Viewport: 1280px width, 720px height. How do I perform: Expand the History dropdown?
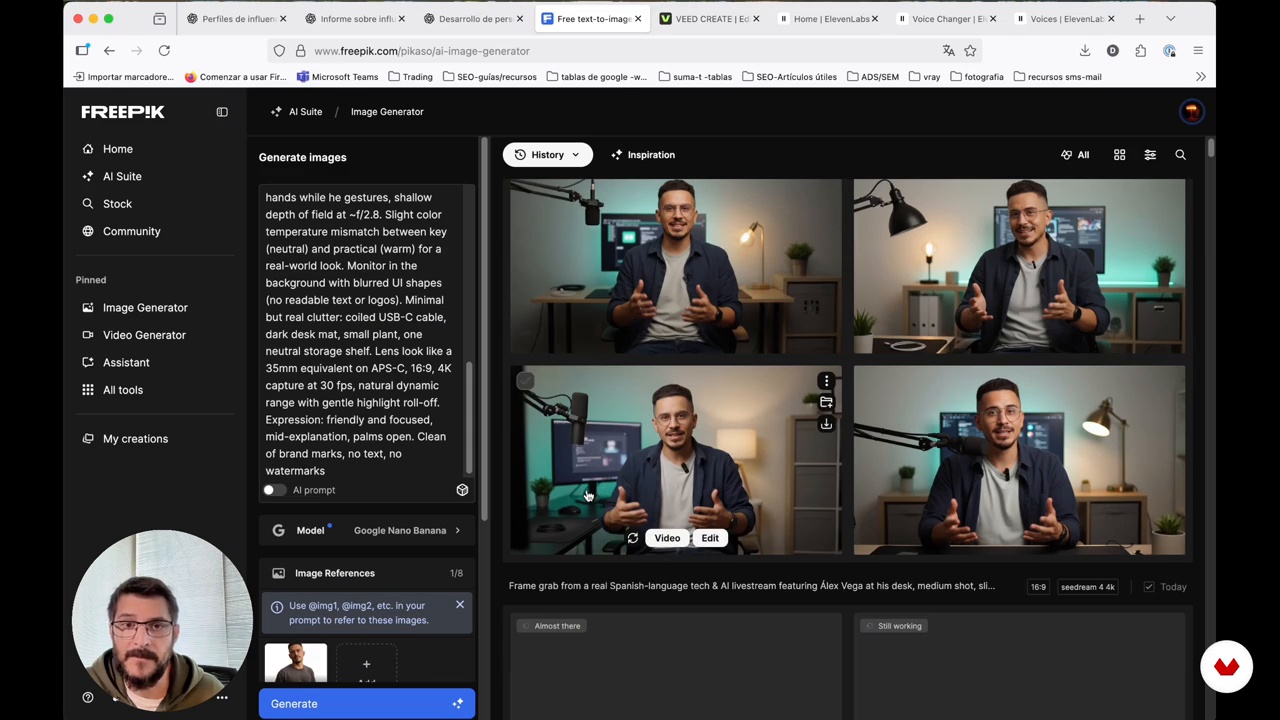pyautogui.click(x=547, y=155)
